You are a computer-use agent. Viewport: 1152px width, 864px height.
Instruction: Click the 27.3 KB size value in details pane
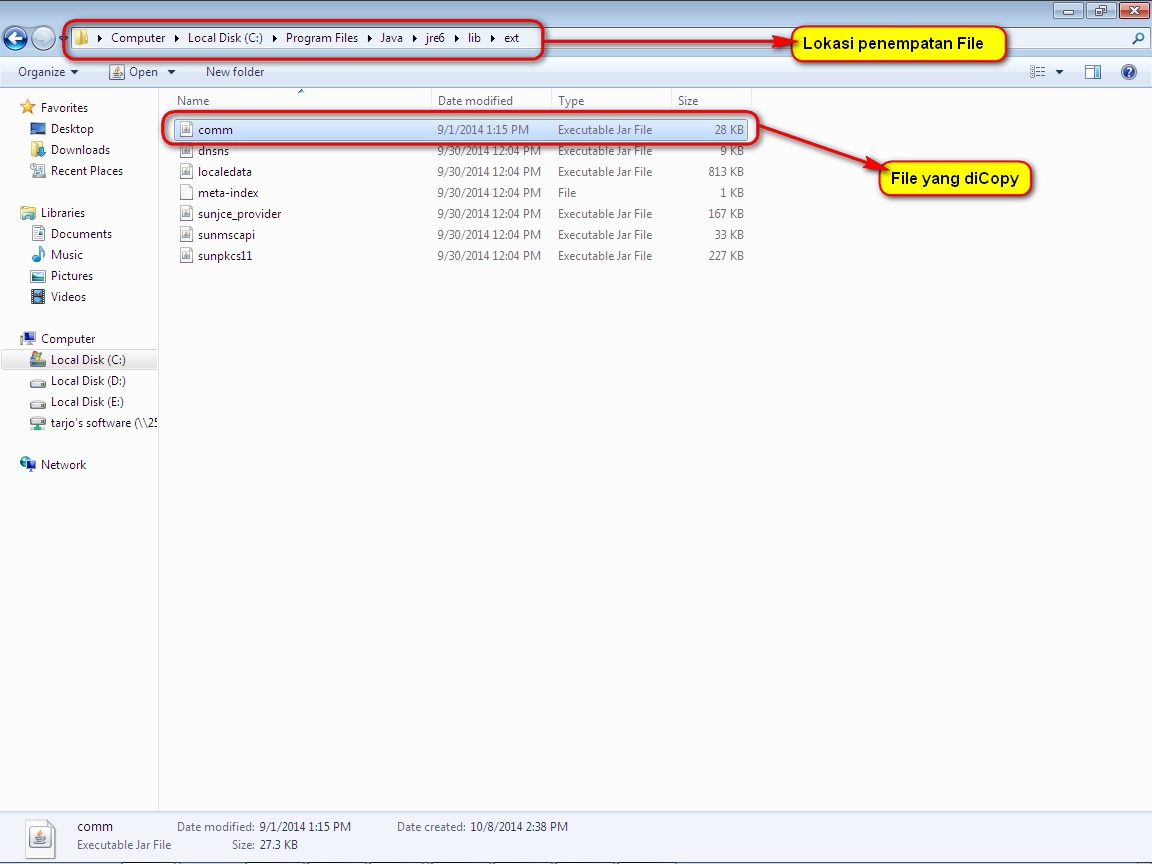(x=278, y=845)
